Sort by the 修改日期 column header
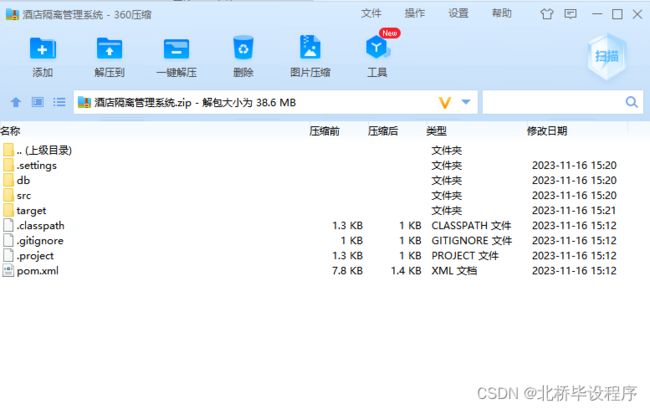 pos(547,131)
